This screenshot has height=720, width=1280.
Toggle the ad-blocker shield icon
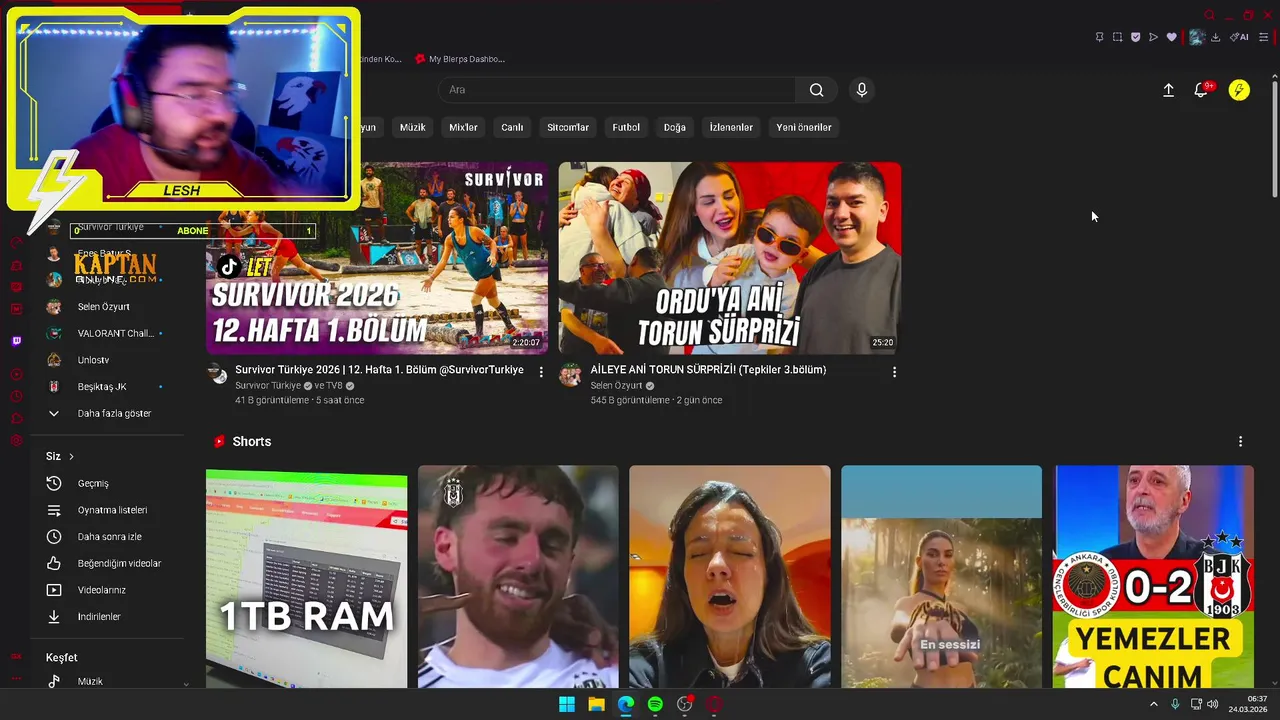coord(1135,37)
